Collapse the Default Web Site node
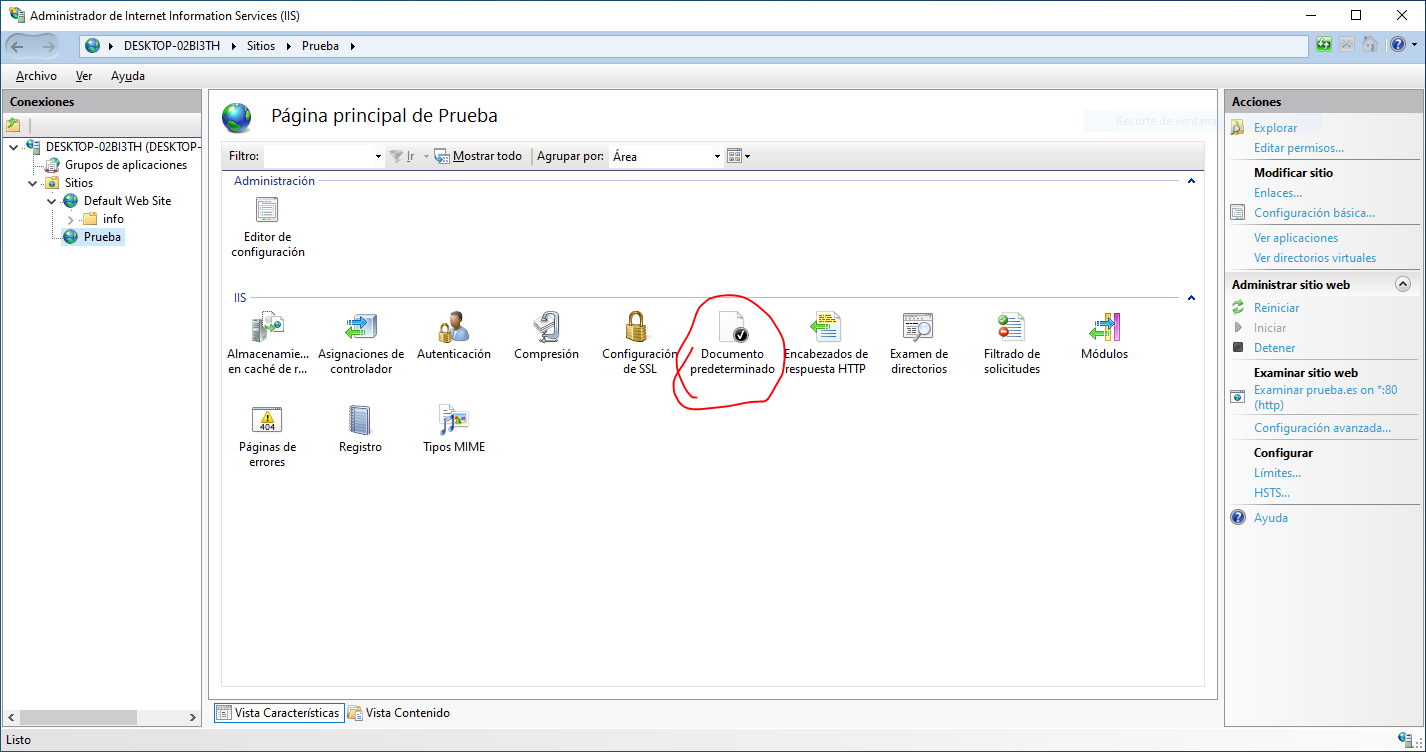This screenshot has width=1426, height=752. 51,201
